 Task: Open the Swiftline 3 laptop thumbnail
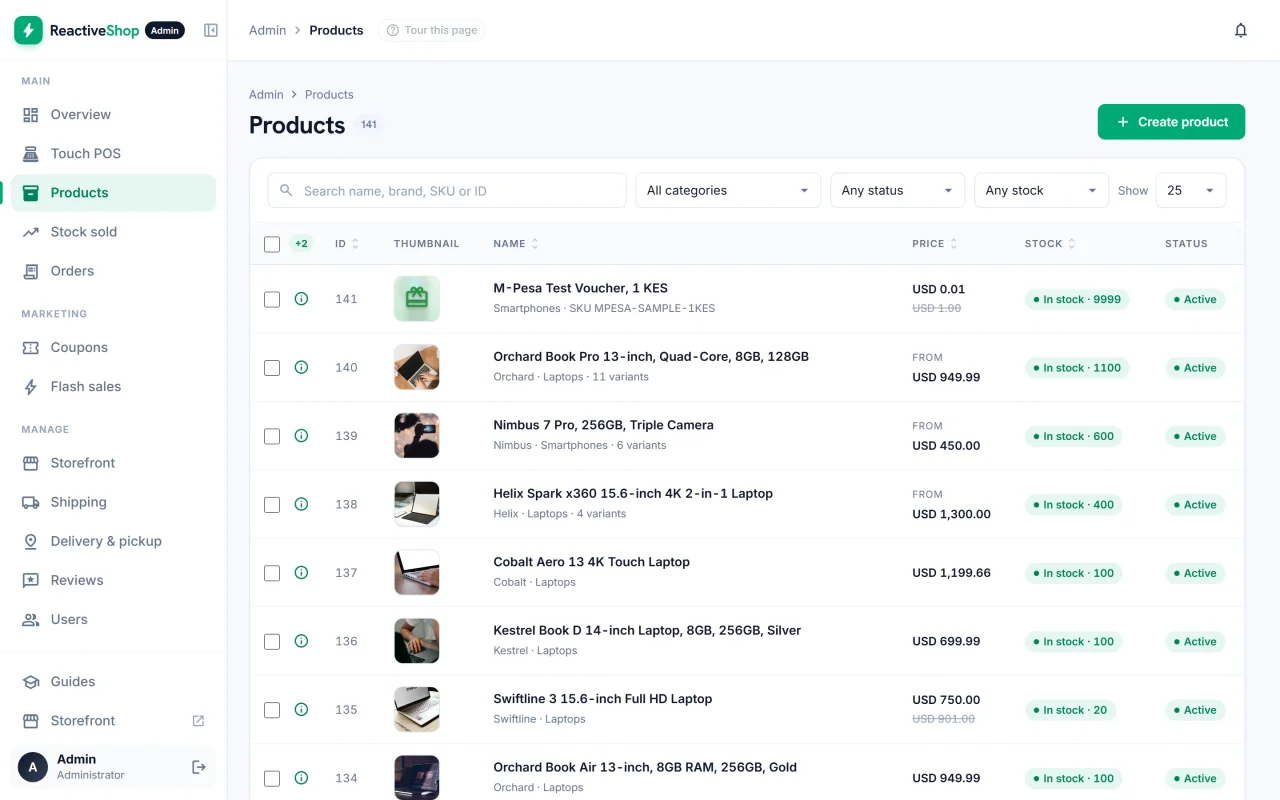[416, 710]
